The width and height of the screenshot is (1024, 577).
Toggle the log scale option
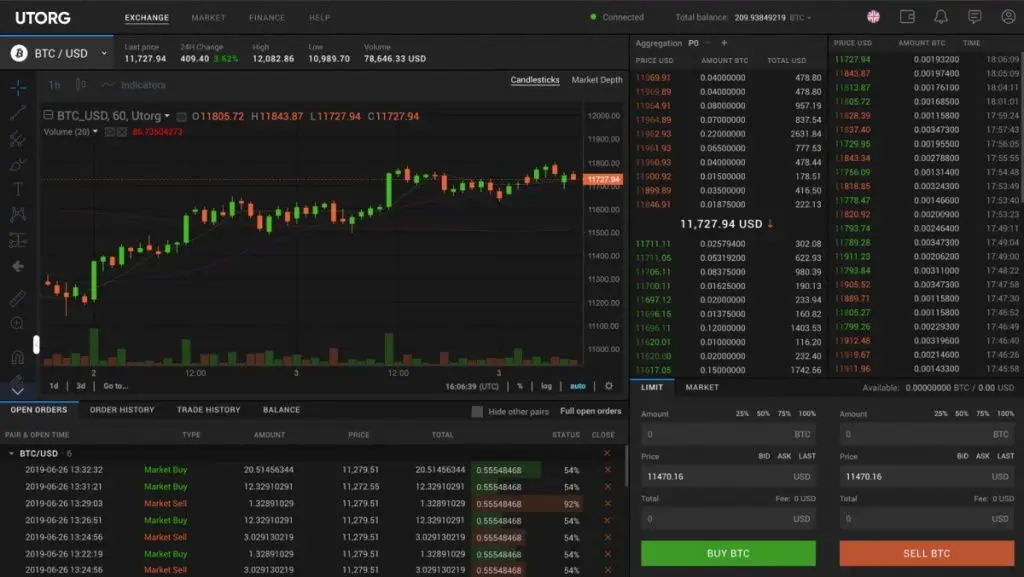(546, 386)
